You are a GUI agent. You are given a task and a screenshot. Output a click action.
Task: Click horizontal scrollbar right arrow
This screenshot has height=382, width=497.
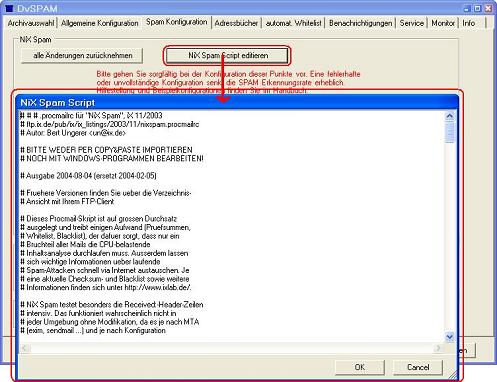(438, 348)
